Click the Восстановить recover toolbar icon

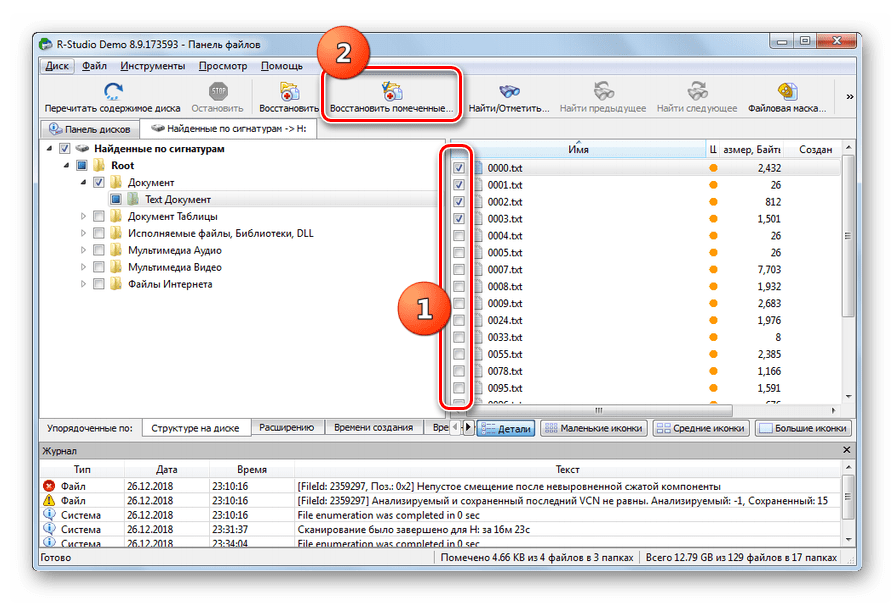click(x=289, y=91)
